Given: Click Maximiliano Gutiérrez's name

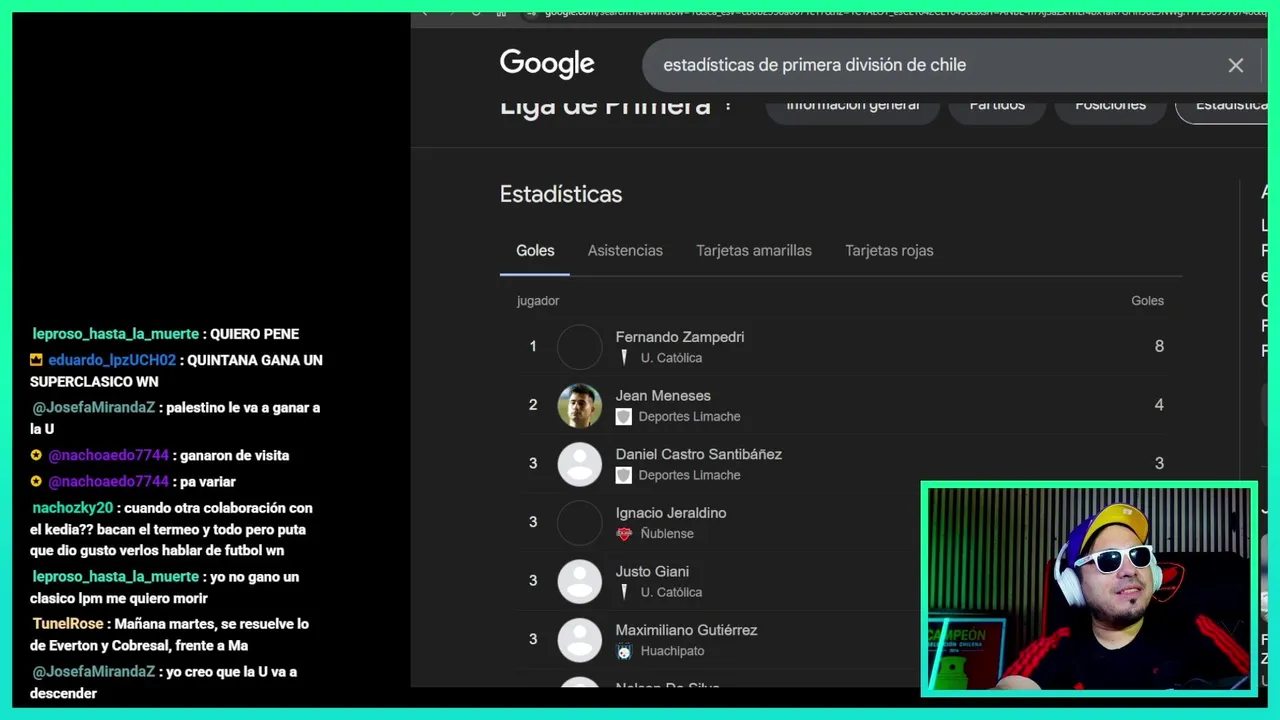Looking at the screenshot, I should click(686, 630).
